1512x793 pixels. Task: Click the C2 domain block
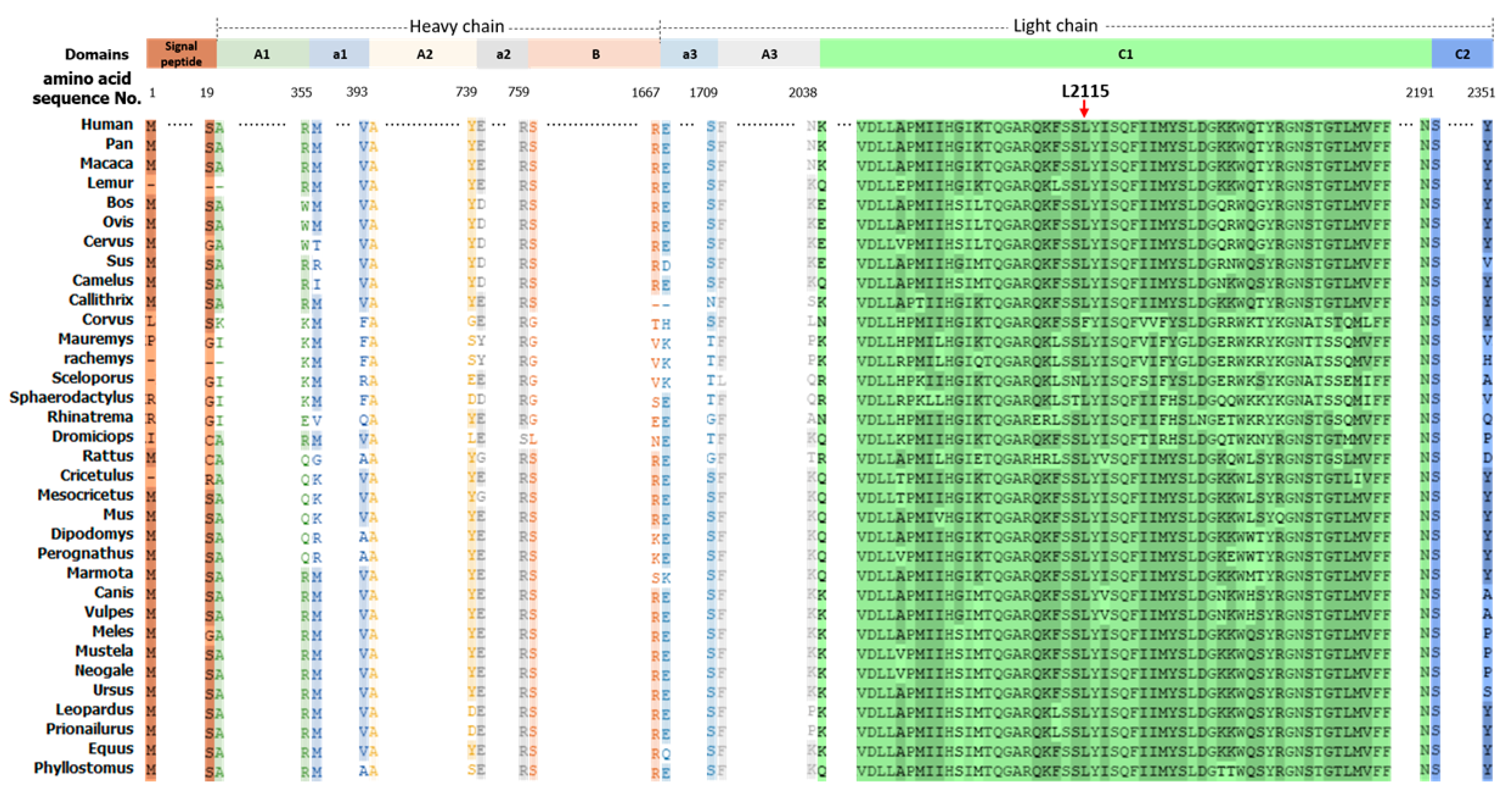coord(1461,54)
